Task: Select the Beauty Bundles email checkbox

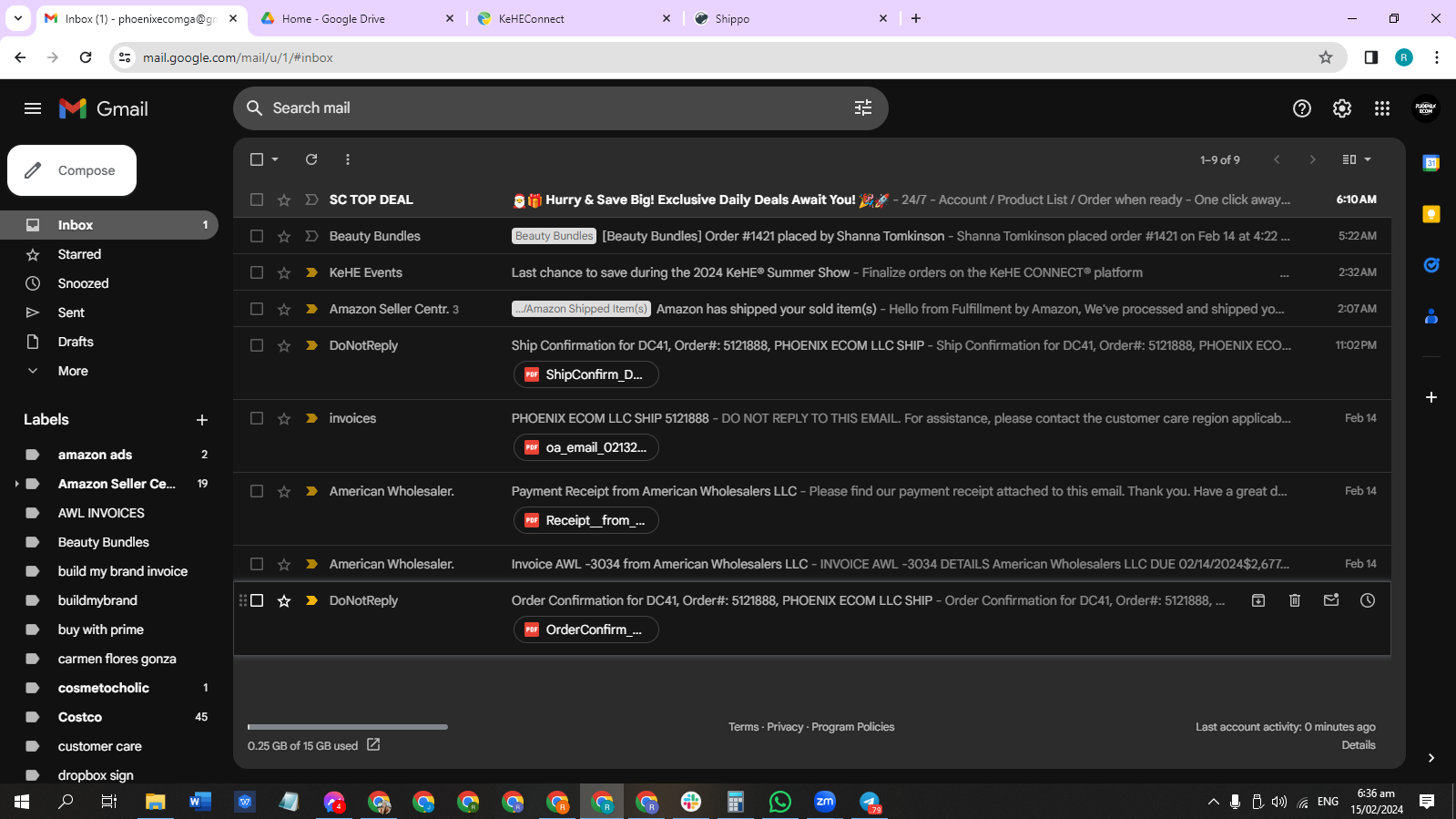Action: (x=257, y=236)
